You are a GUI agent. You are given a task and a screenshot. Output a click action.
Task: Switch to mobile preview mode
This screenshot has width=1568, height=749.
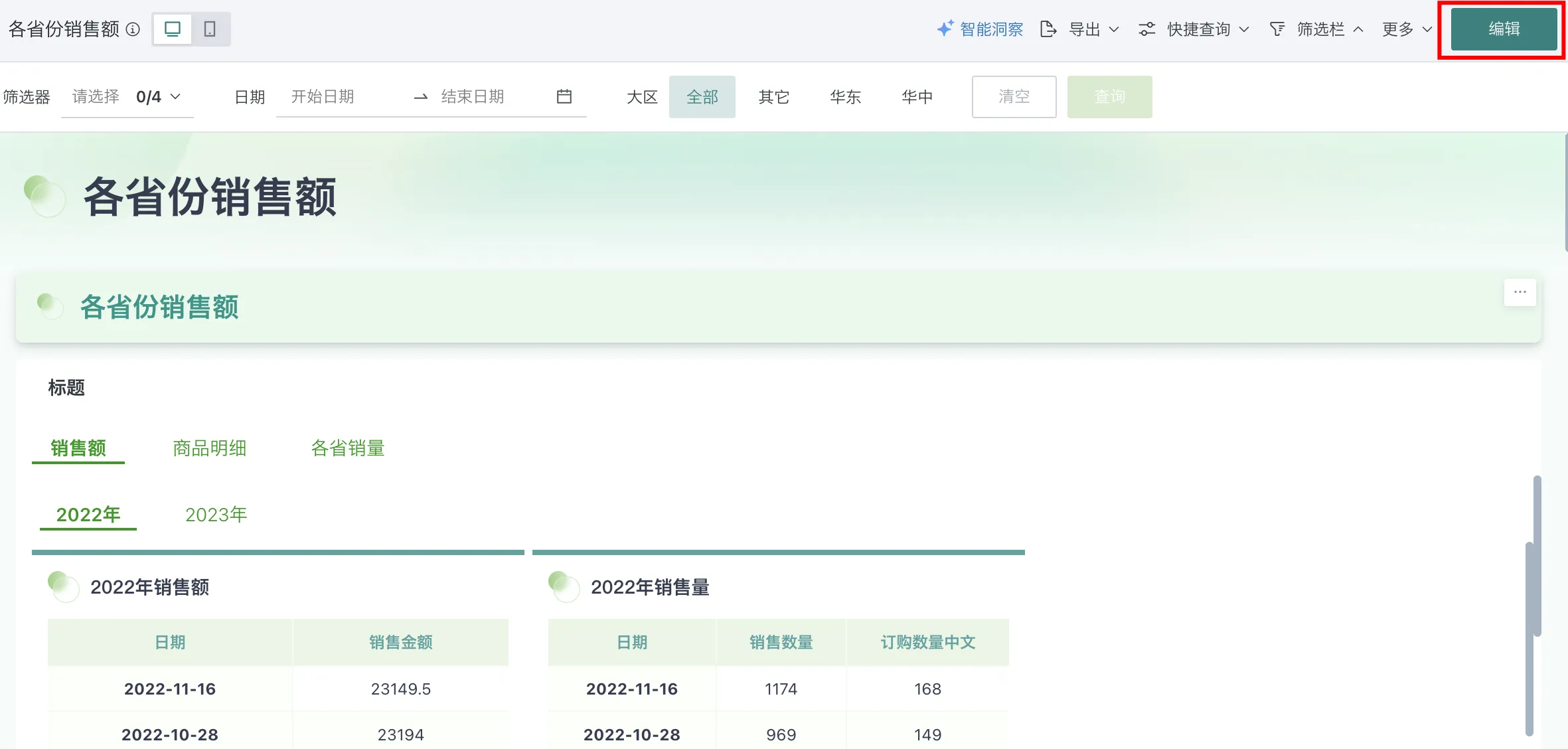210,29
